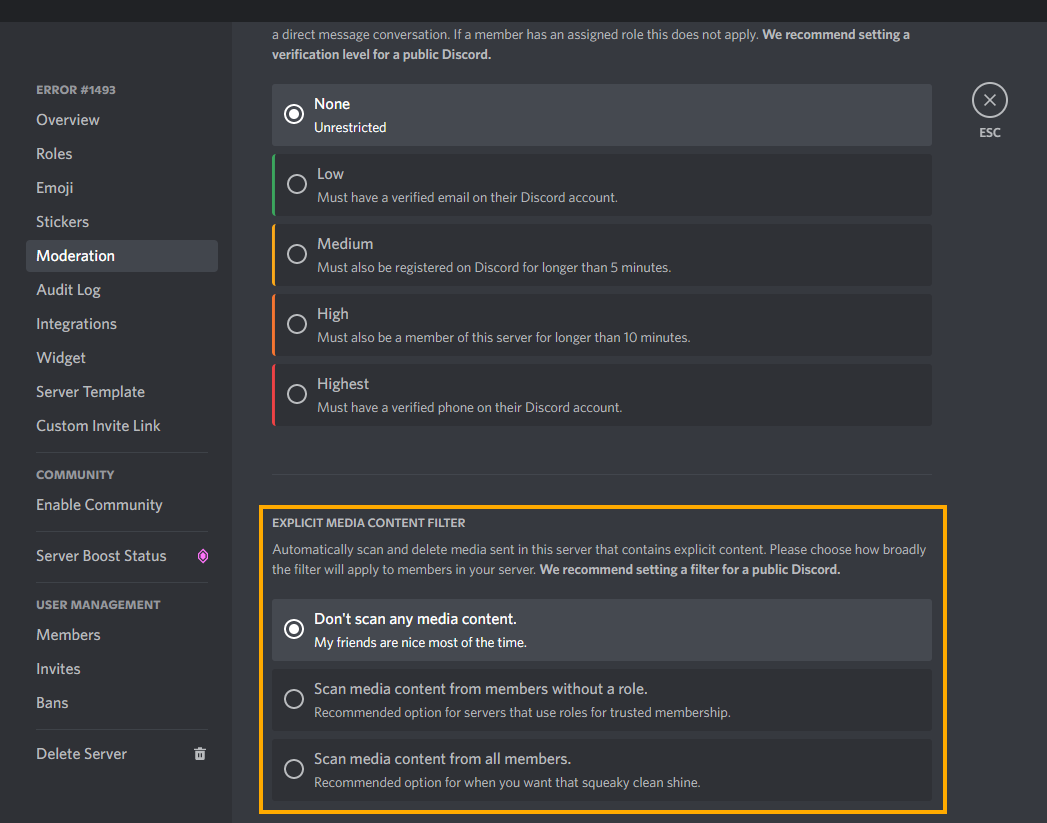Click 'Must have a verified phone' description
Viewport: 1047px width, 823px height.
coord(469,408)
